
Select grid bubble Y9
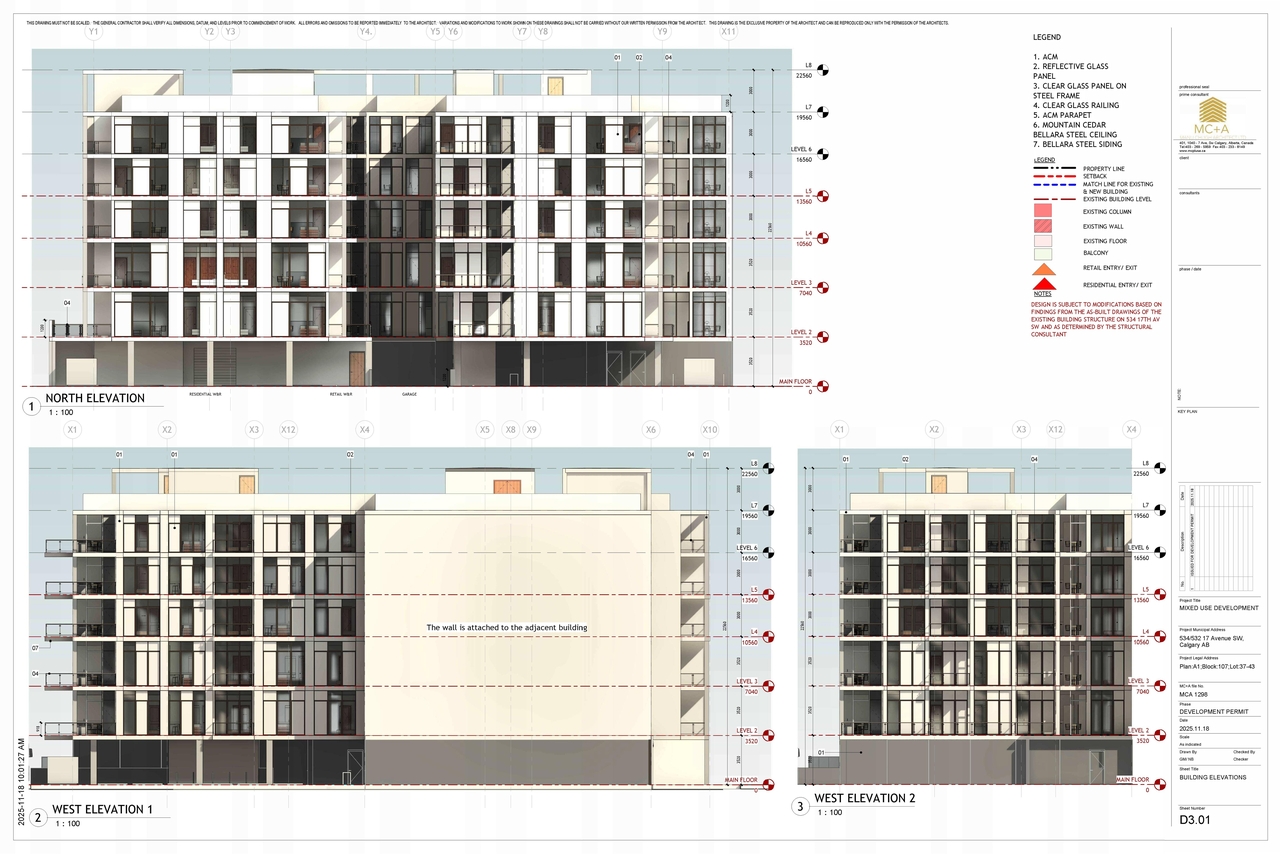coord(662,32)
